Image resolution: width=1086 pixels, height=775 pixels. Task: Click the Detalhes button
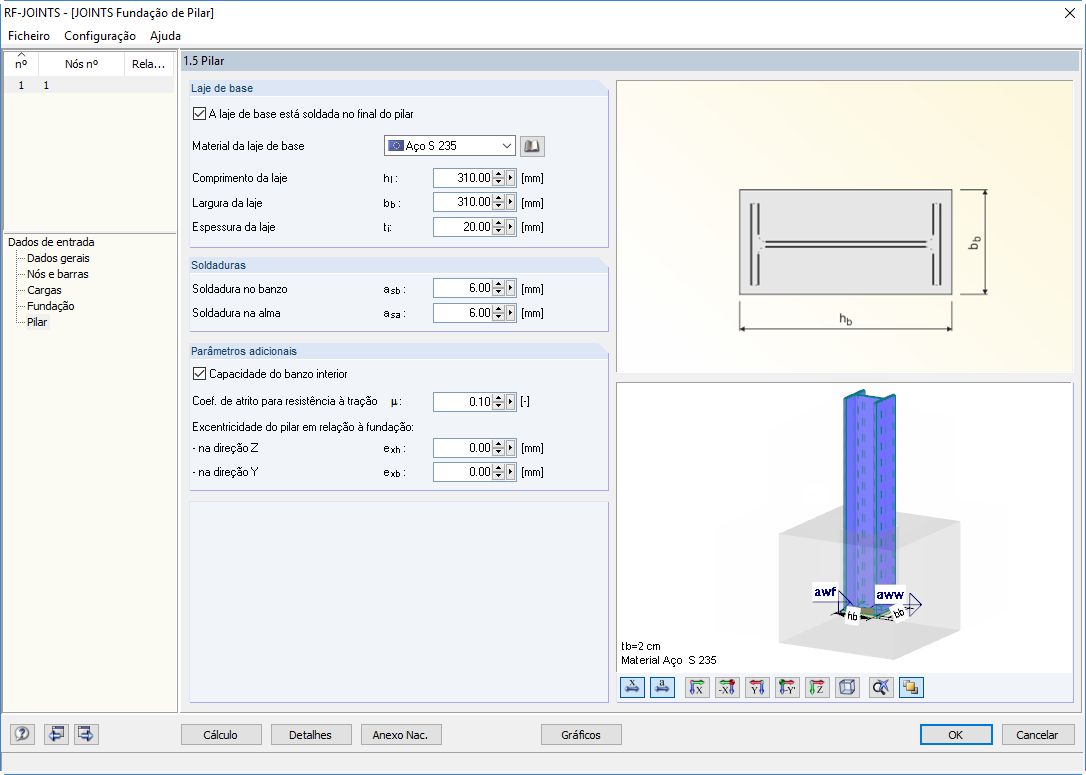[311, 735]
